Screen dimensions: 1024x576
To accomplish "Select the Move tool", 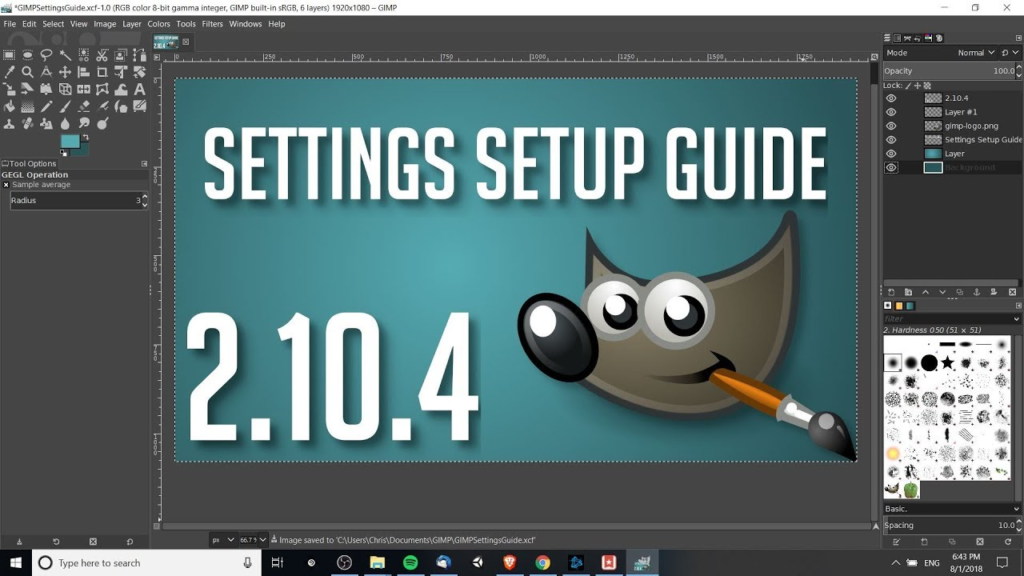I will click(65, 72).
